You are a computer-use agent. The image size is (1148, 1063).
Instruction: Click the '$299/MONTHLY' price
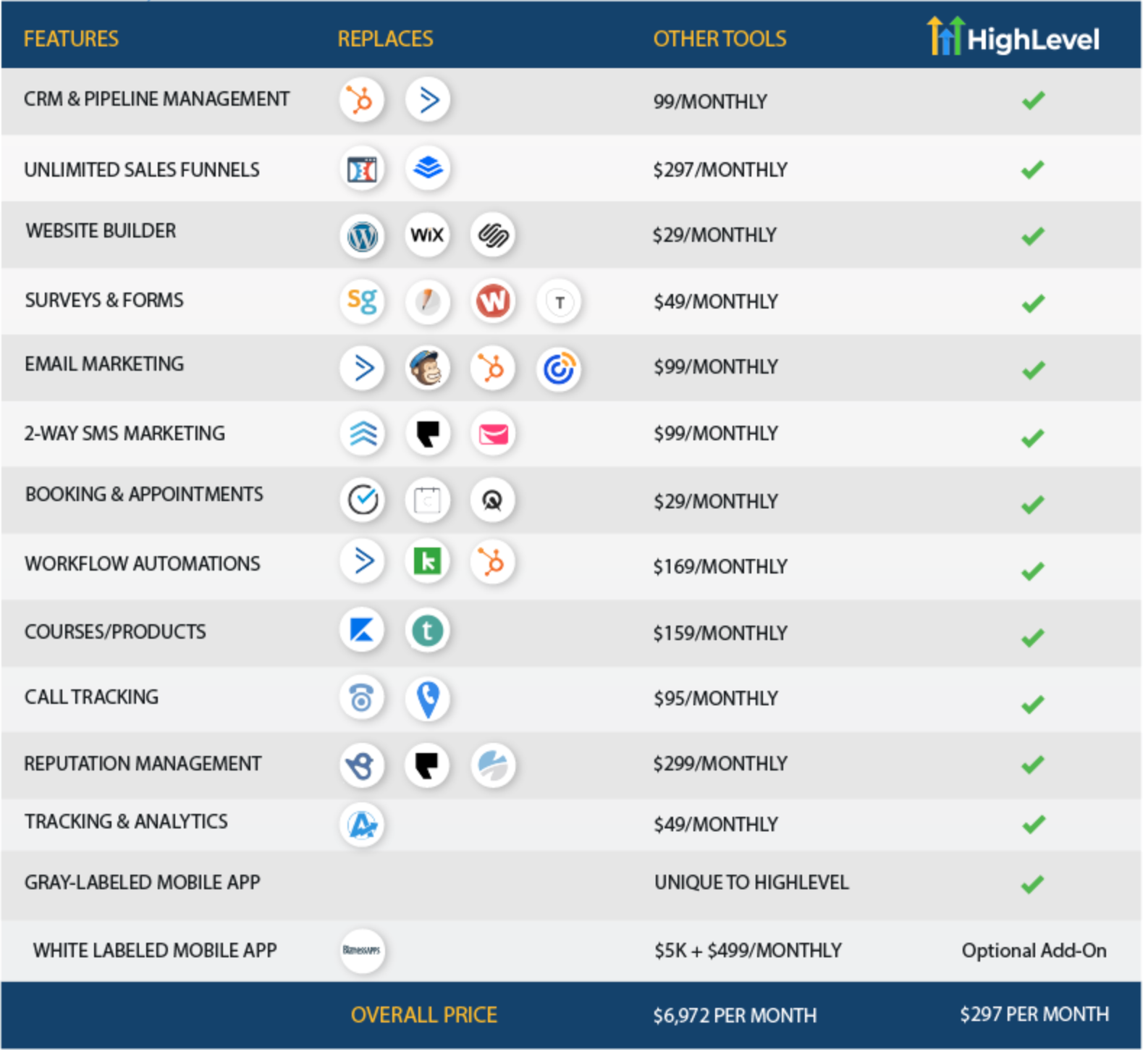pyautogui.click(x=719, y=764)
